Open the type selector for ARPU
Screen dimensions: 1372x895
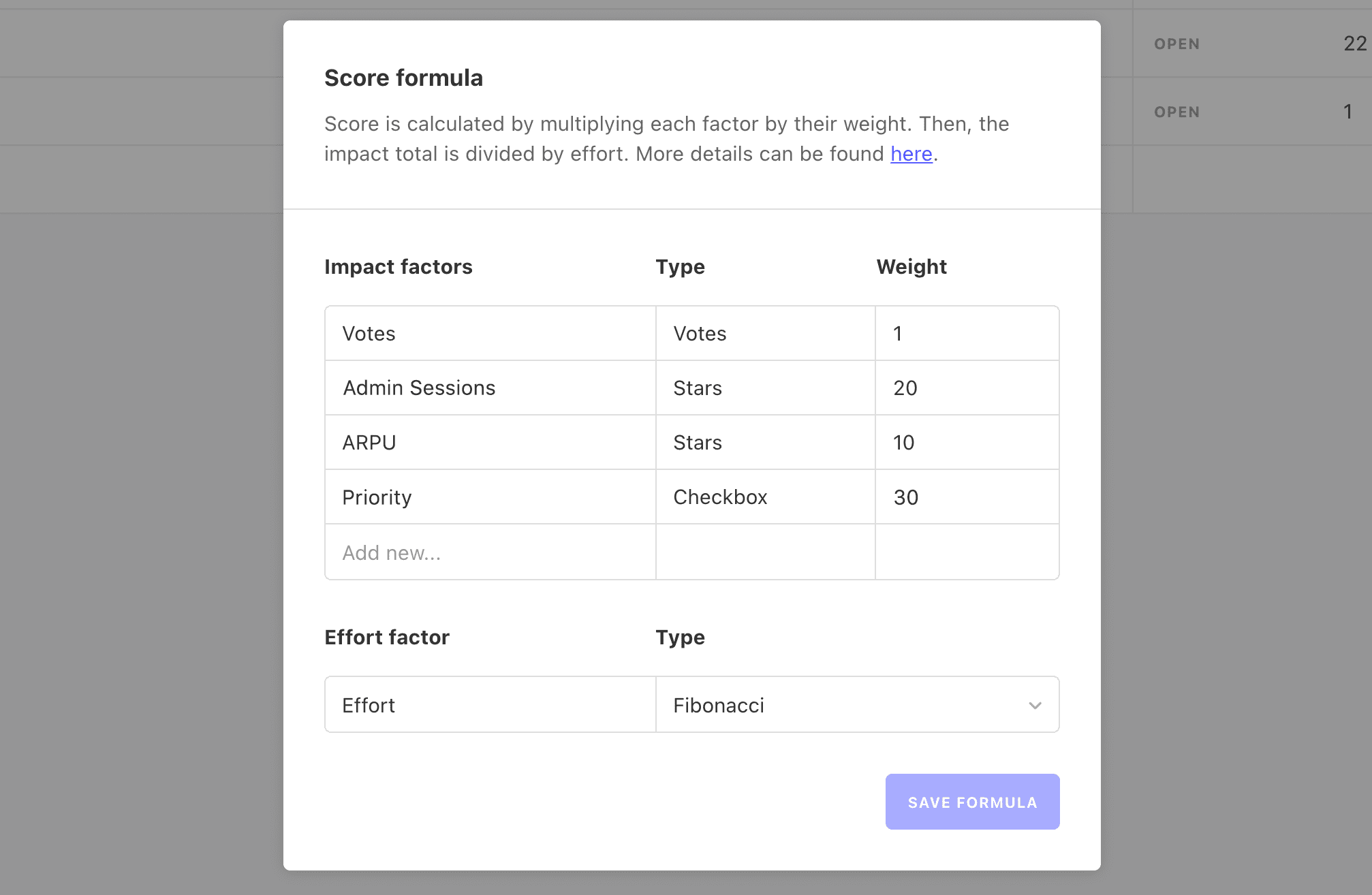click(764, 442)
